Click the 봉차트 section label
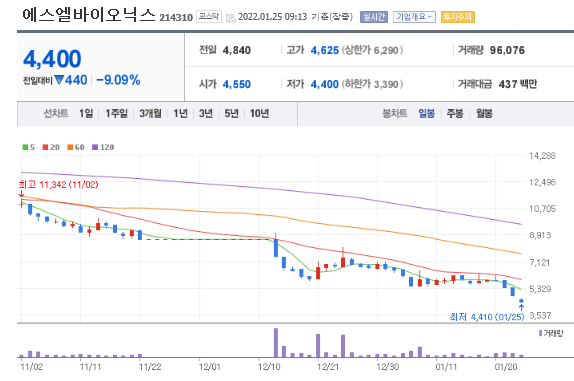The image size is (574, 381). [395, 113]
